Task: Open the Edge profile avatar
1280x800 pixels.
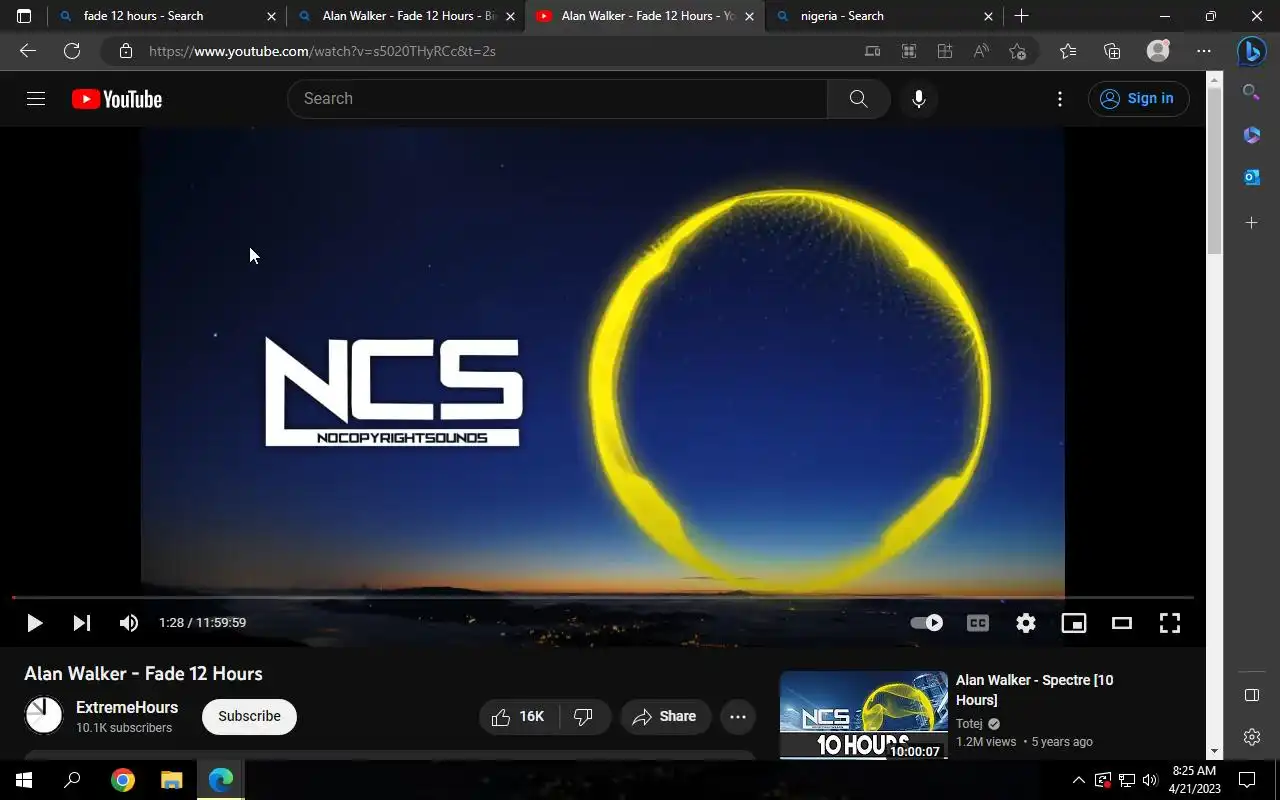Action: point(1158,51)
